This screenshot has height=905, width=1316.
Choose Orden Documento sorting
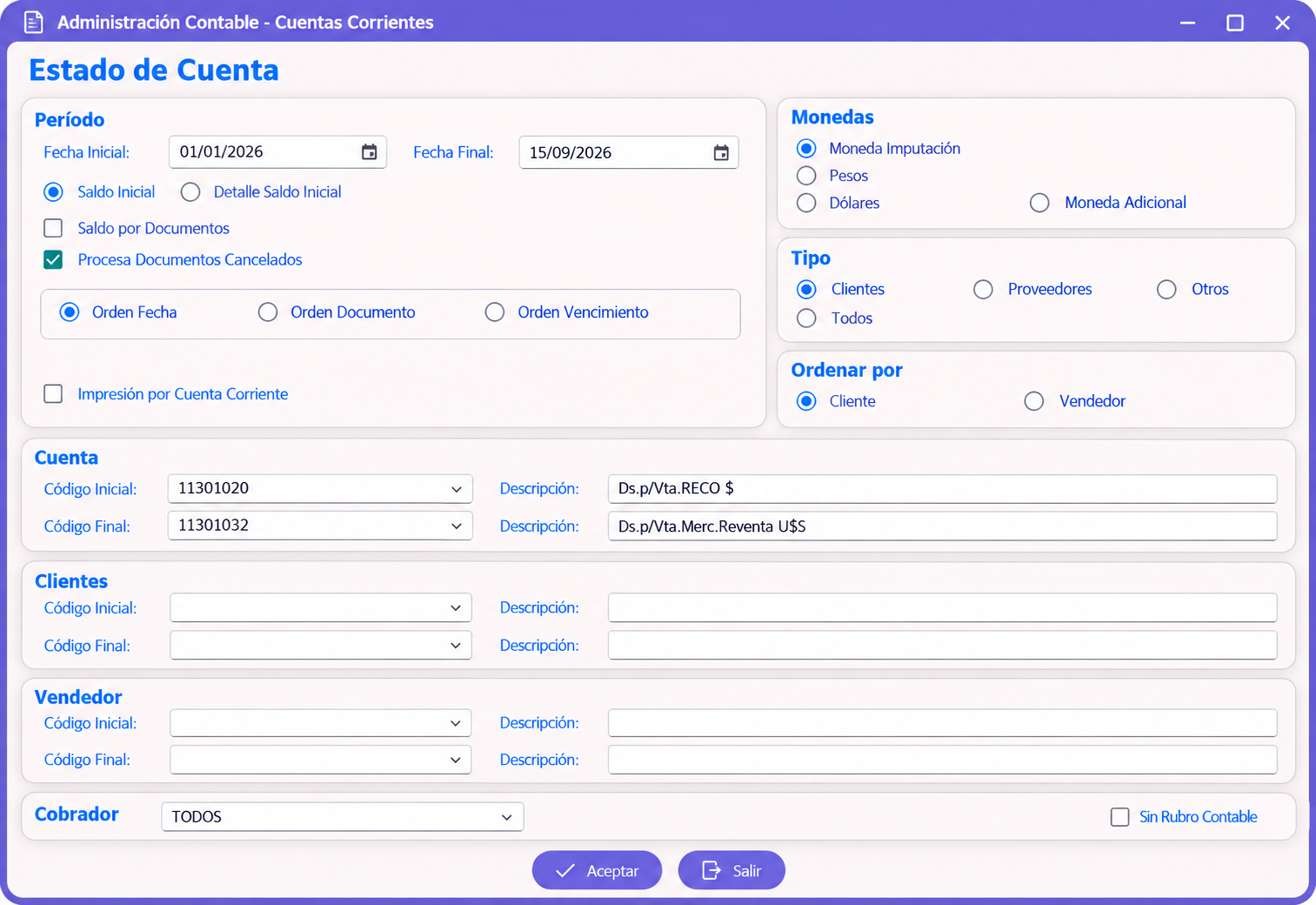268,312
